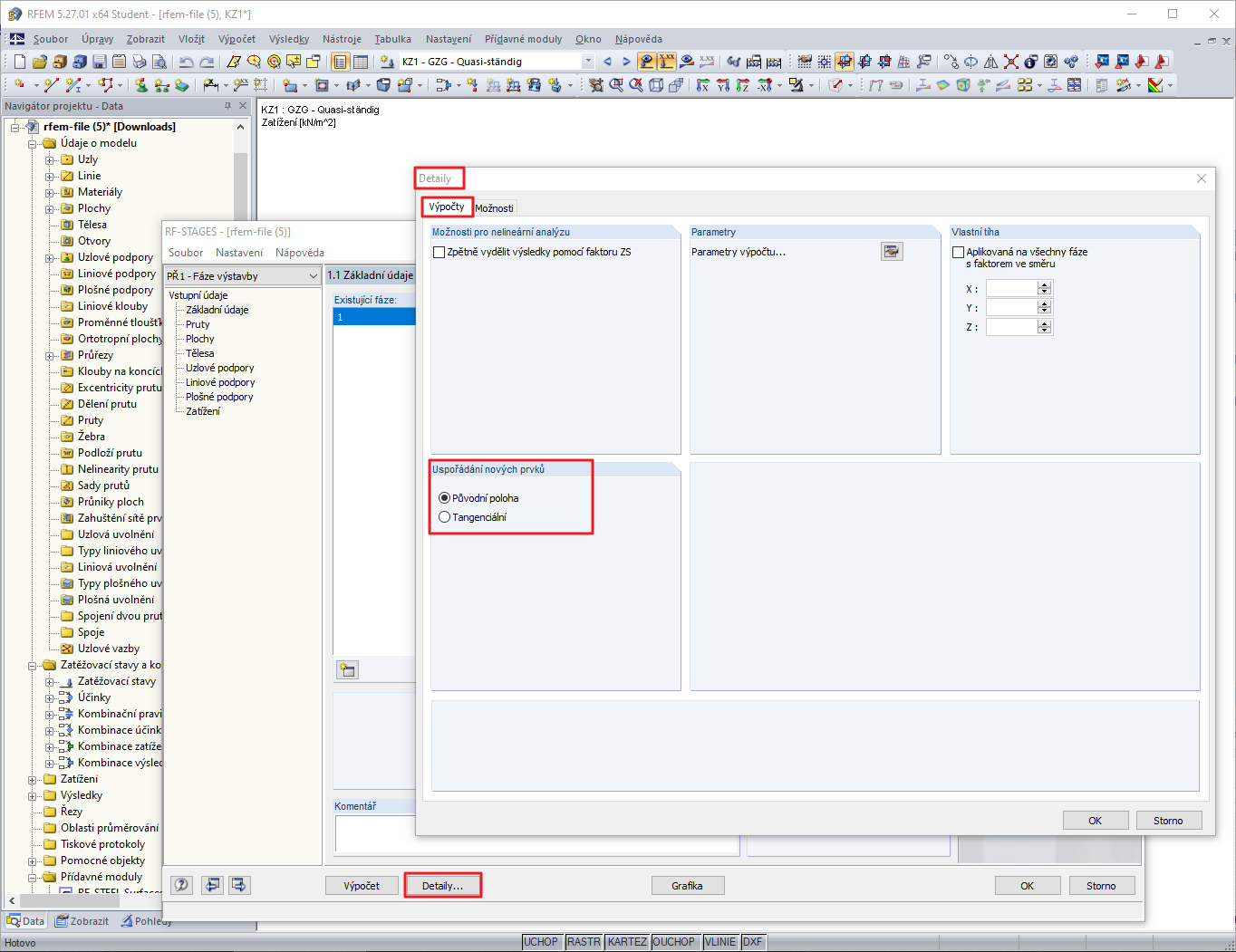1236x952 pixels.
Task: Increase the Y factor with spinner up arrow
Action: coord(1045,304)
